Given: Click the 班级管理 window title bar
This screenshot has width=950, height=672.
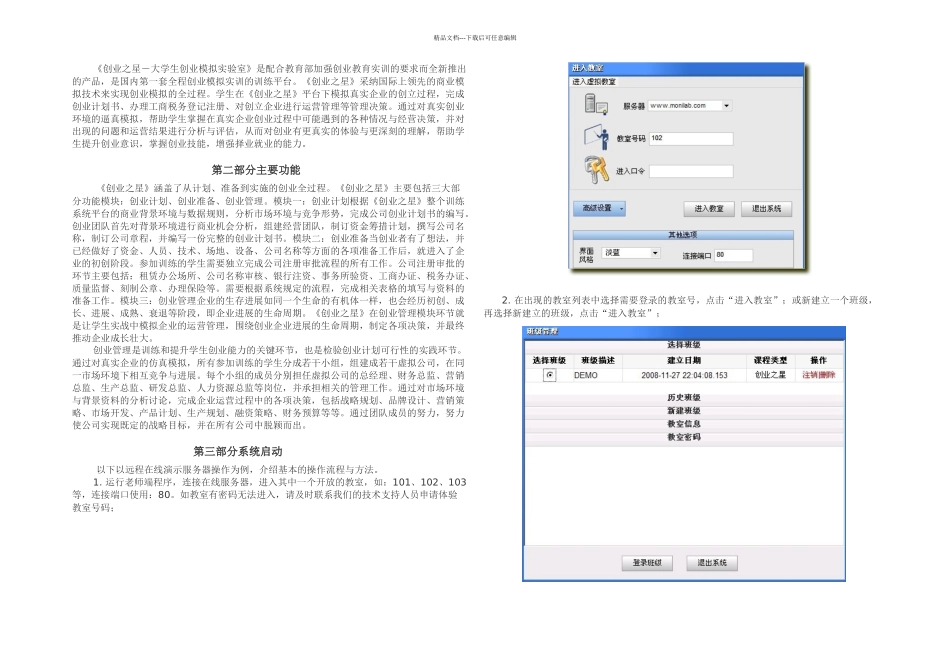Looking at the screenshot, I should [x=684, y=331].
